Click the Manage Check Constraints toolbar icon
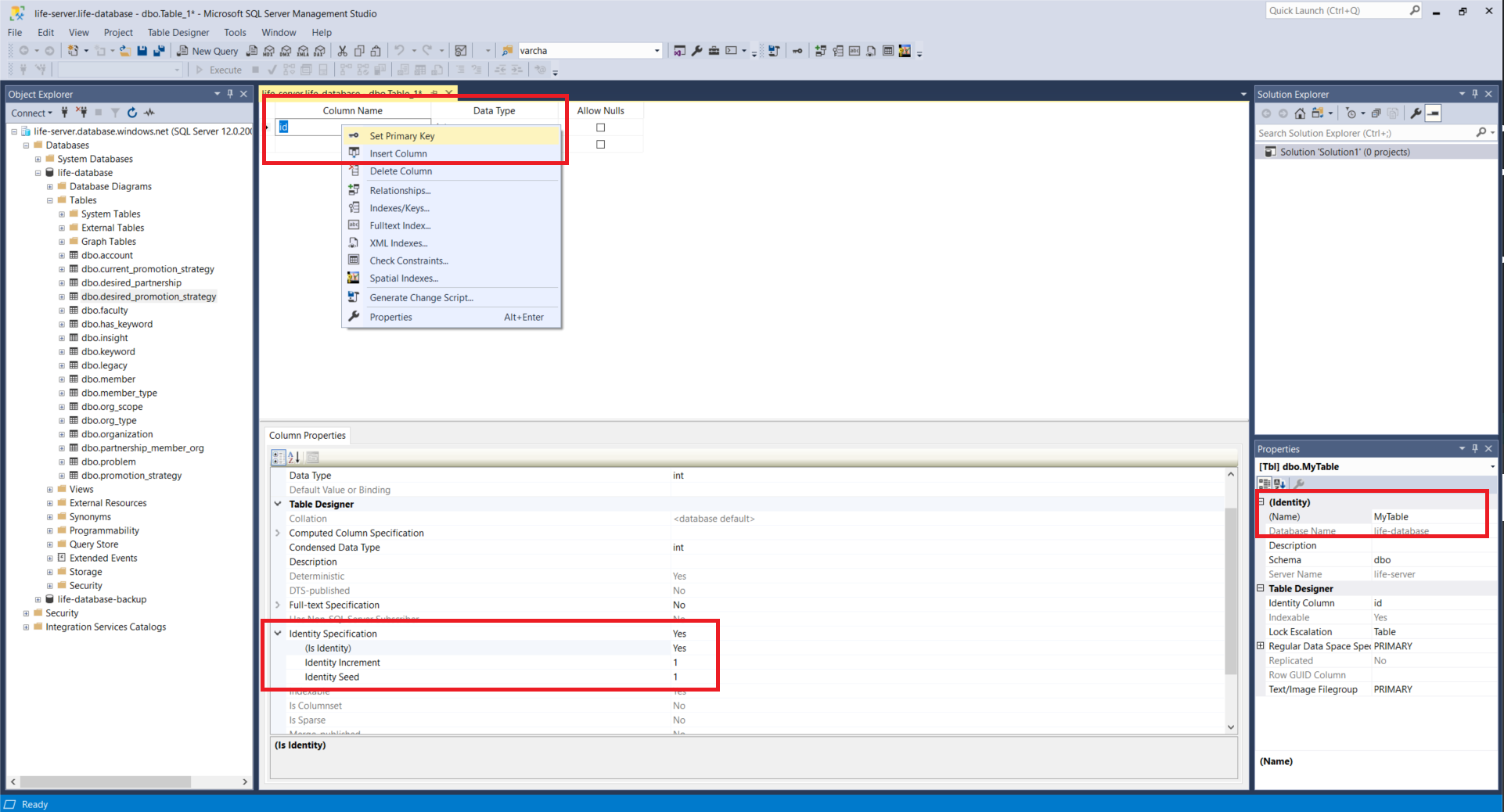Screen dimensions: 1504x812 (x=888, y=51)
